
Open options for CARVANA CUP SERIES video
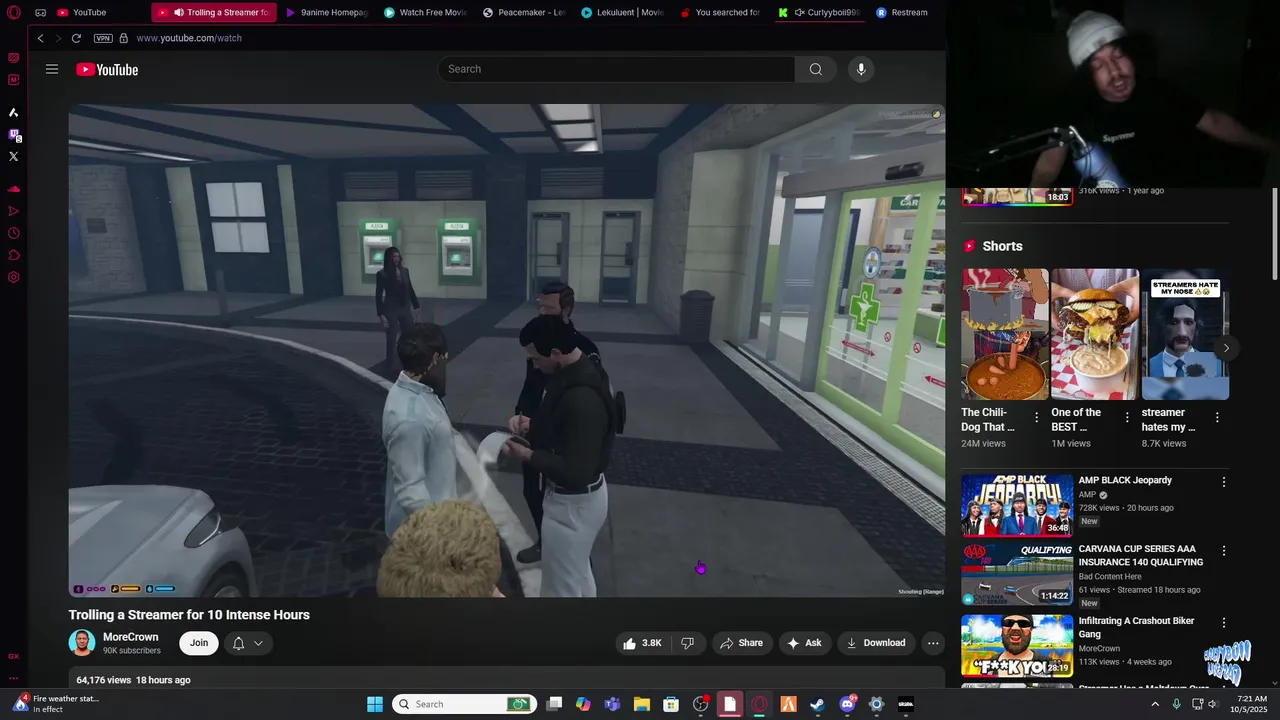point(1223,551)
